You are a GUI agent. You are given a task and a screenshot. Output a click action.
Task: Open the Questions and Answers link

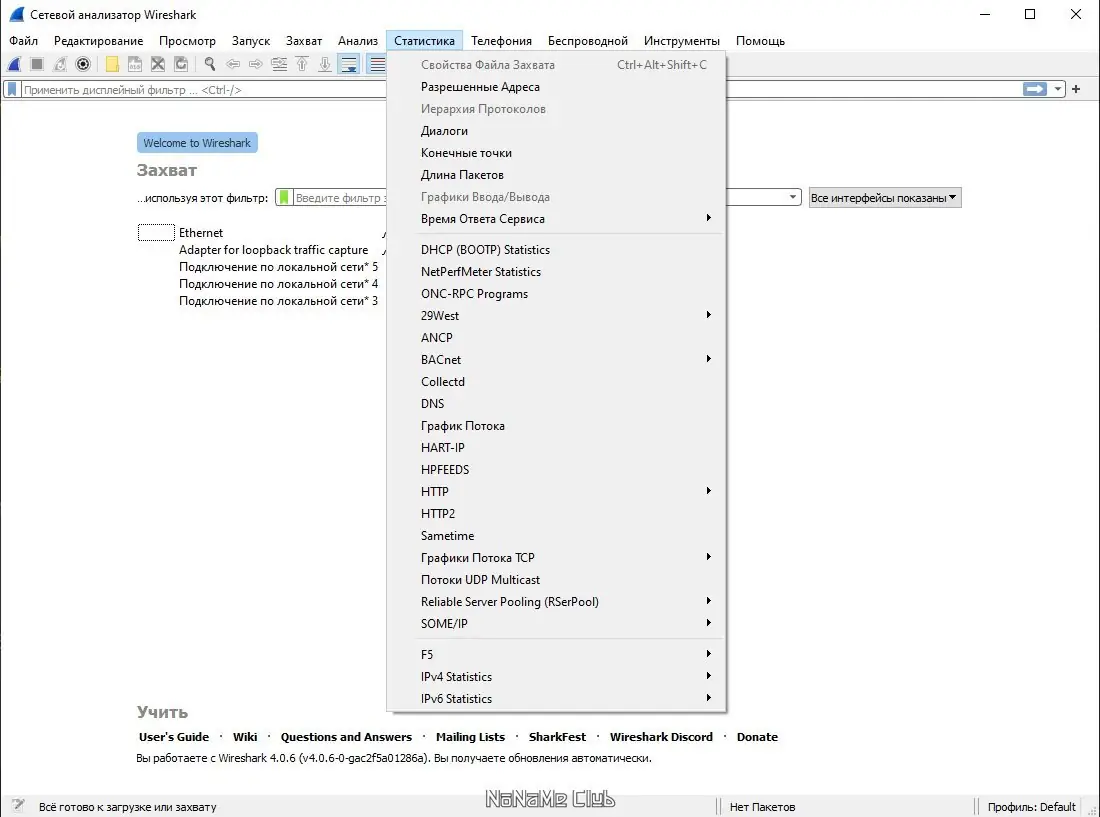pyautogui.click(x=346, y=737)
